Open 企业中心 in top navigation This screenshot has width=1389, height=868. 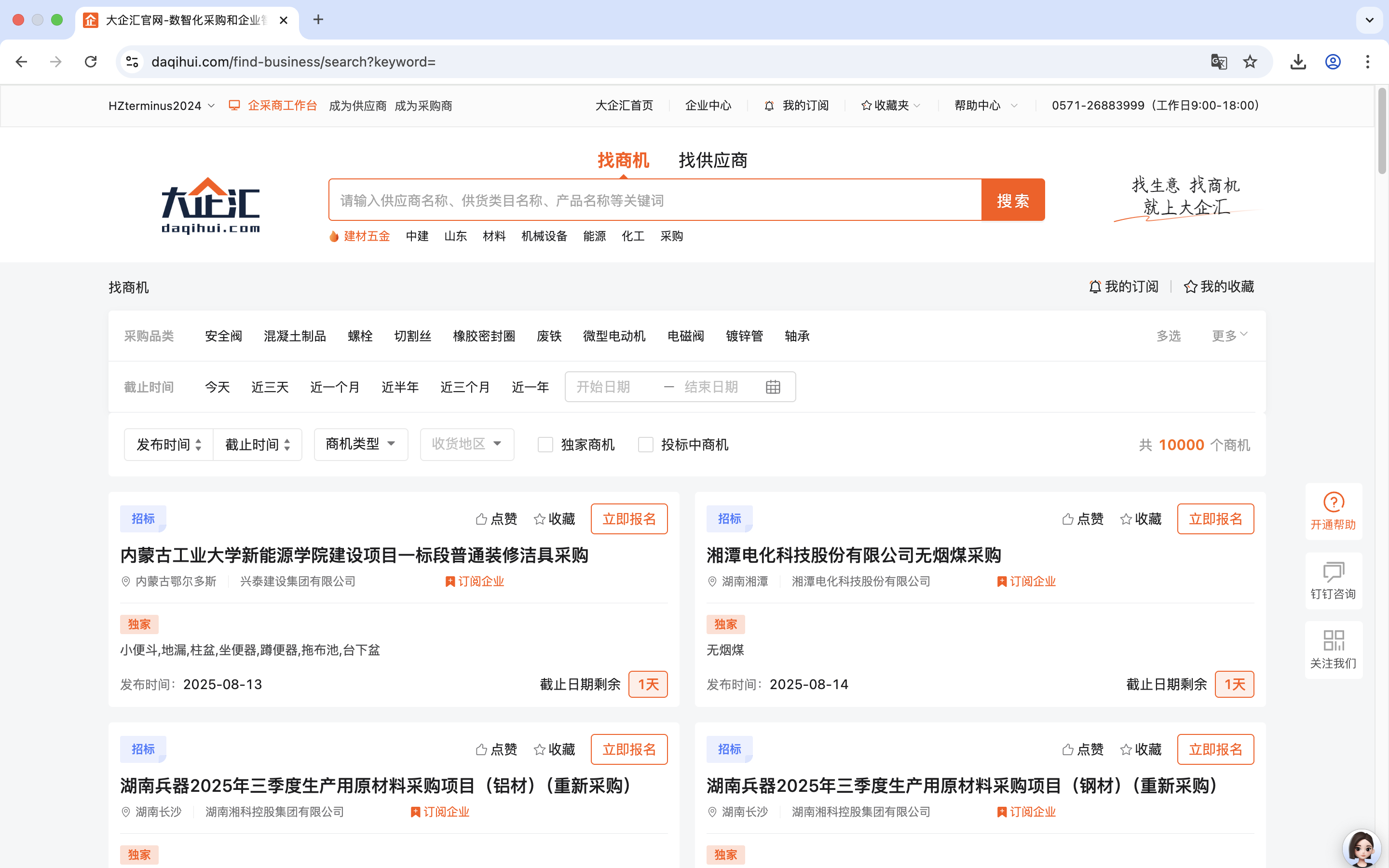(x=708, y=106)
